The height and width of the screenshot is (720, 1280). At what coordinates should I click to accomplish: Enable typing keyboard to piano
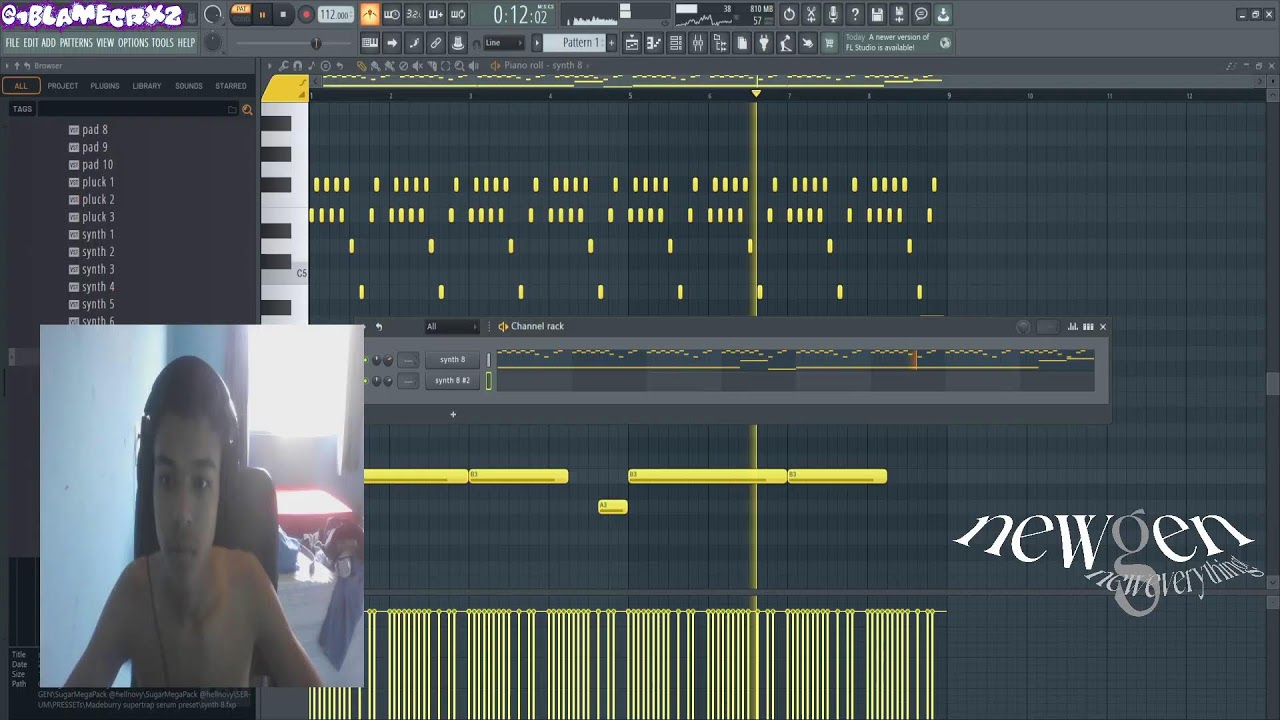click(x=370, y=43)
